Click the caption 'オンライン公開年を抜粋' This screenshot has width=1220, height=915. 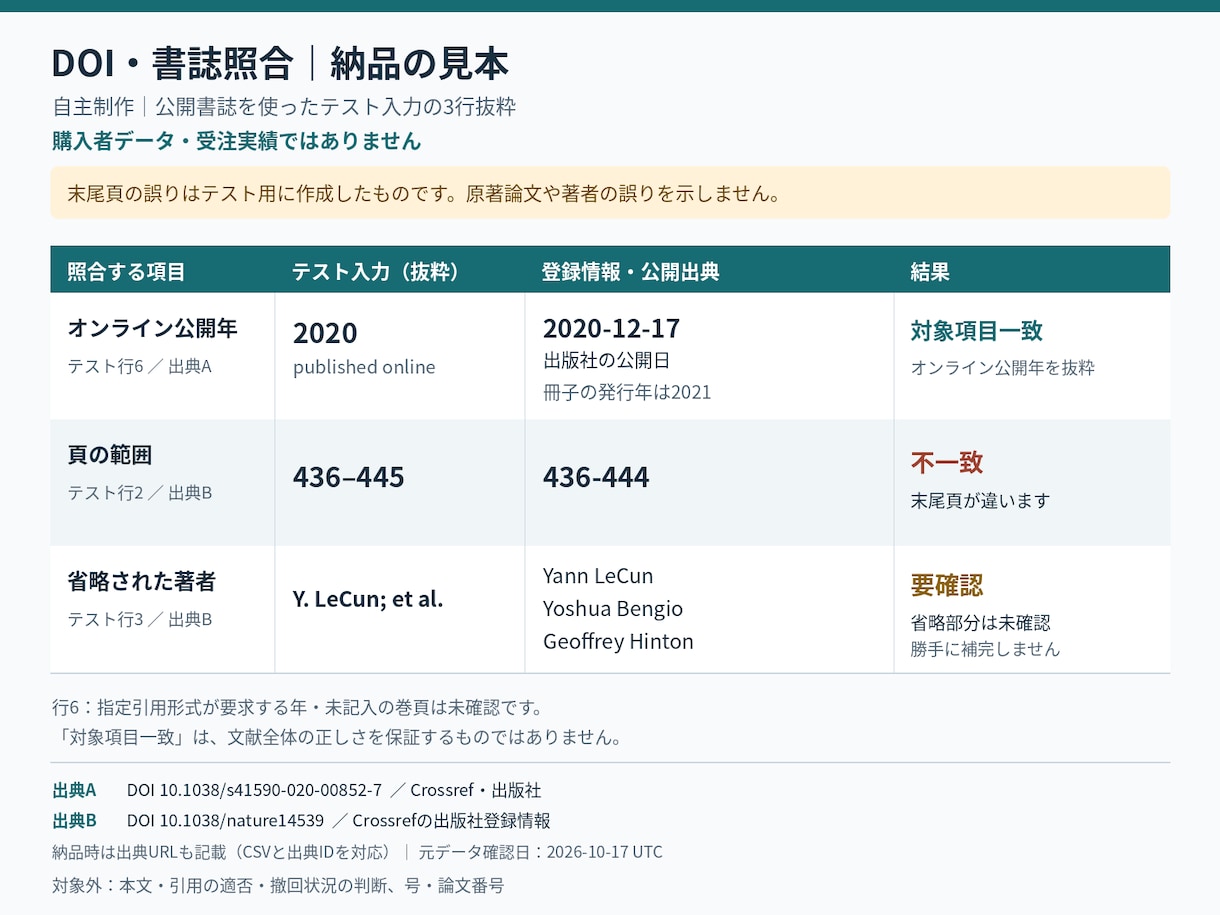click(1003, 367)
